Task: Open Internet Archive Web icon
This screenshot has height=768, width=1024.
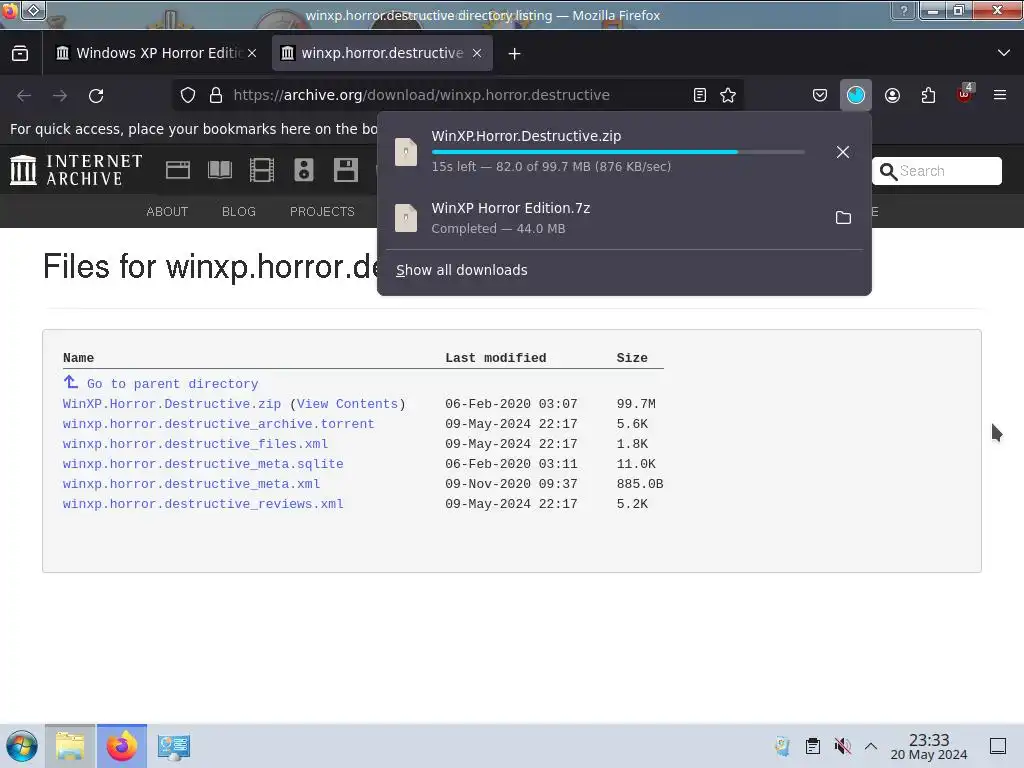Action: point(178,170)
